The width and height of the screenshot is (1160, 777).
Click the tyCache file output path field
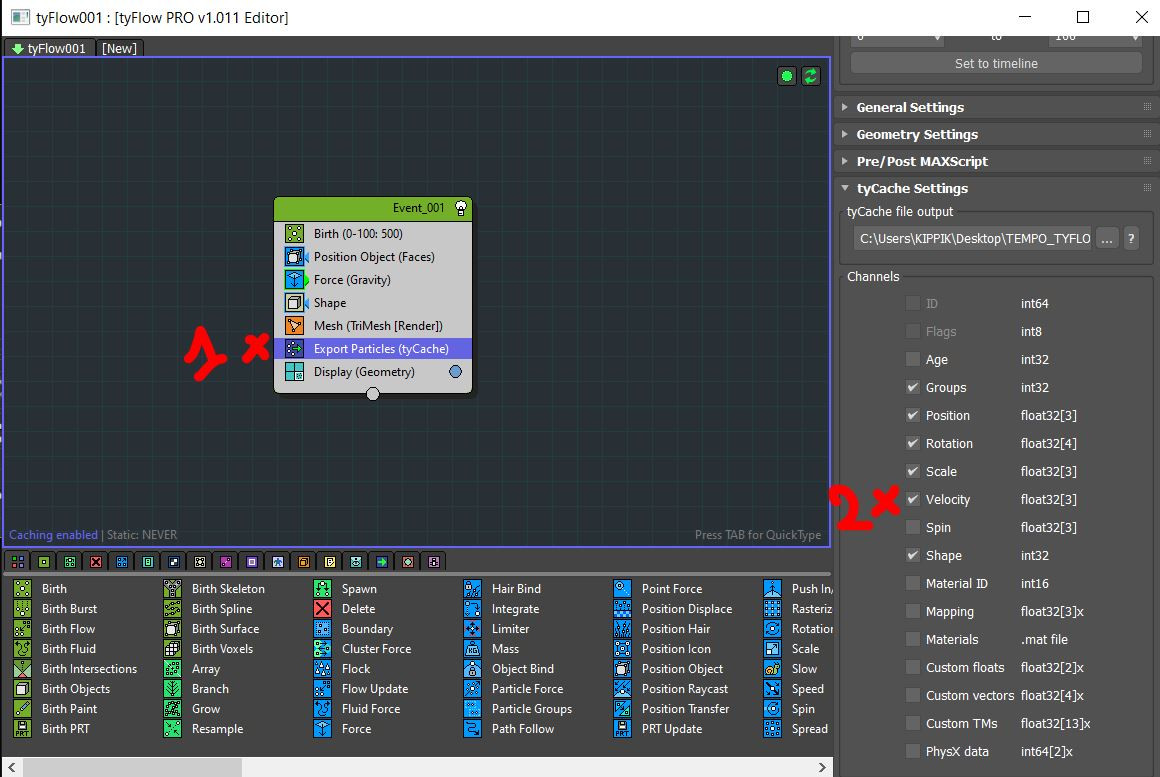972,238
